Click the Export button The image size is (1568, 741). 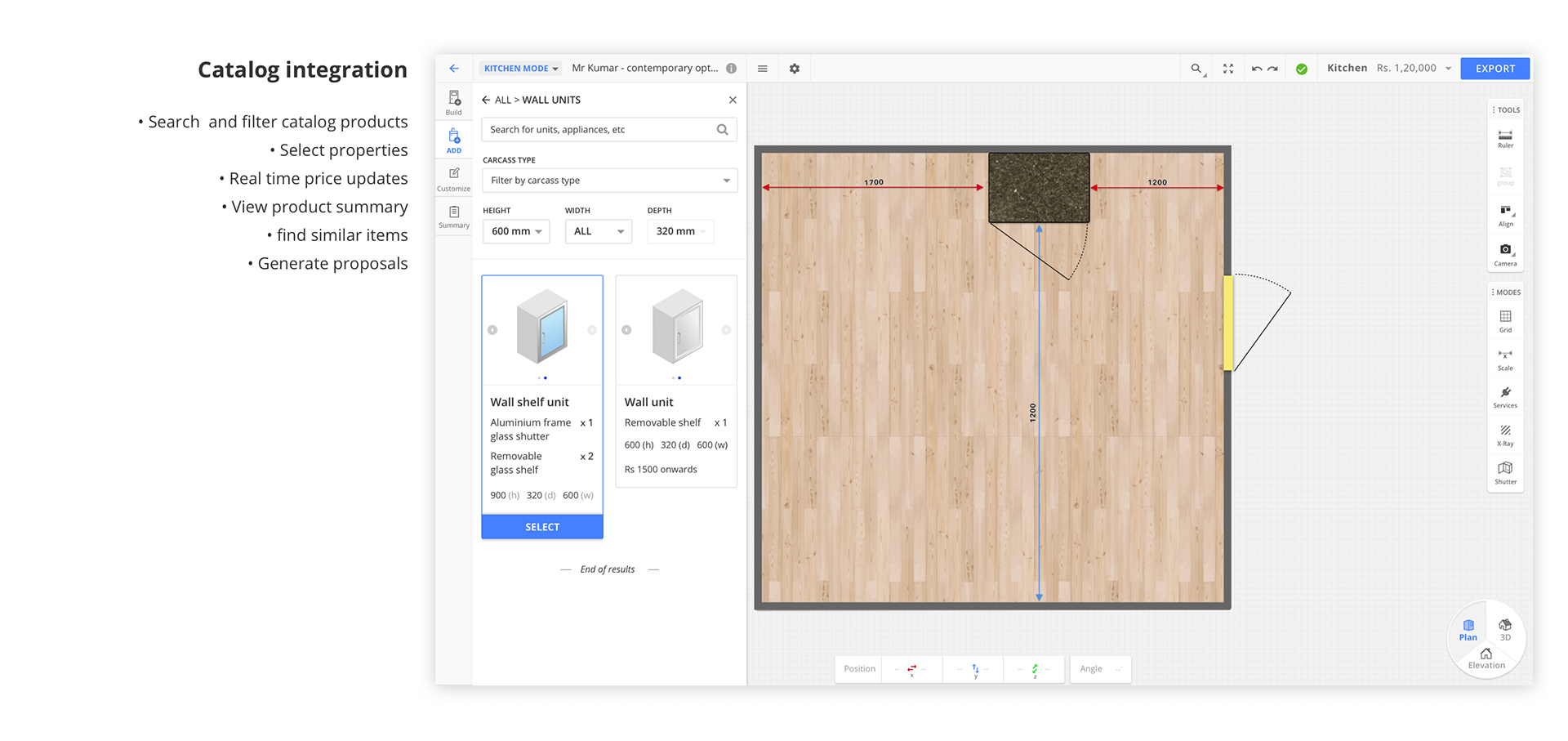point(1495,69)
